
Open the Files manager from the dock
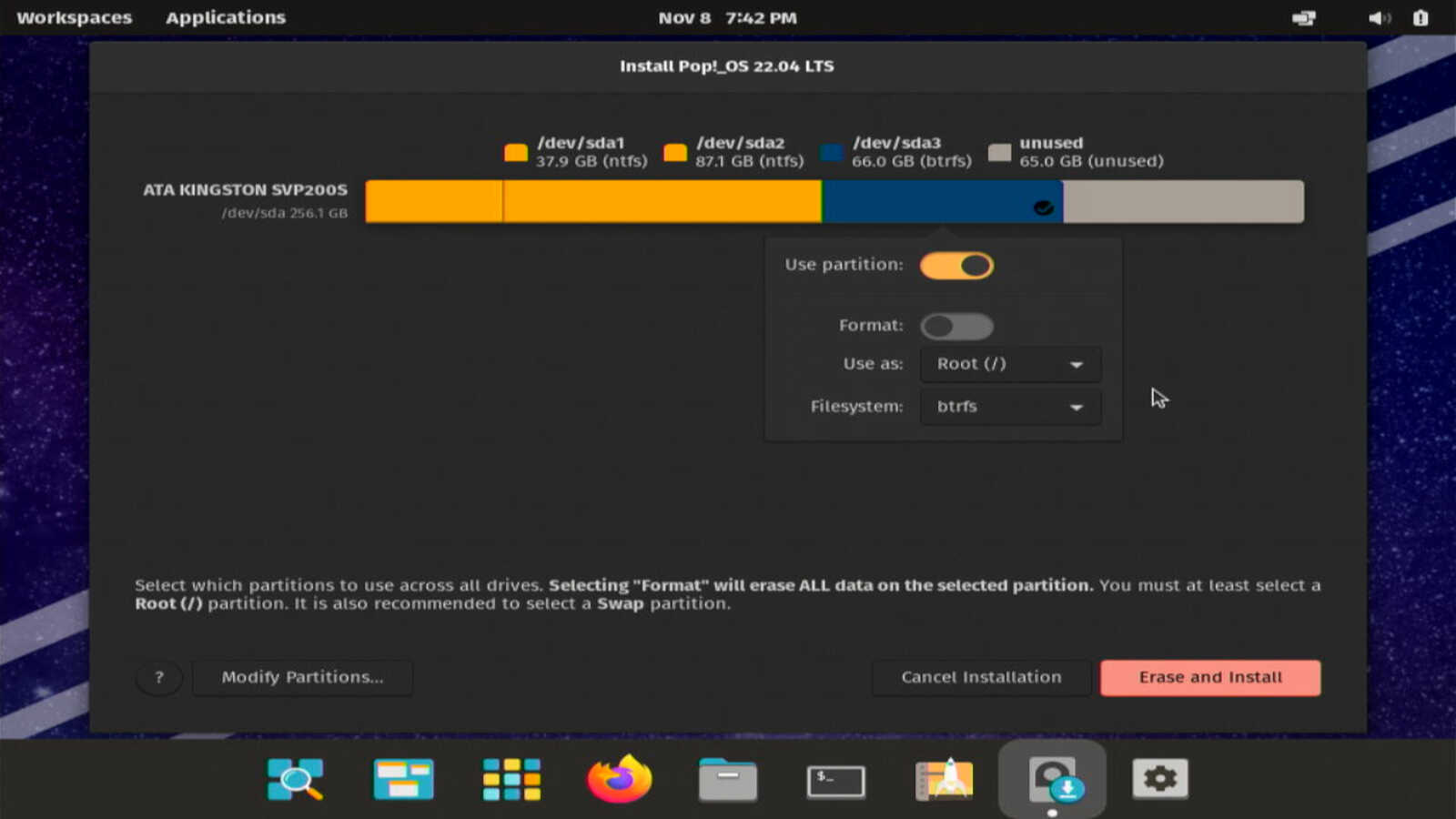728,780
